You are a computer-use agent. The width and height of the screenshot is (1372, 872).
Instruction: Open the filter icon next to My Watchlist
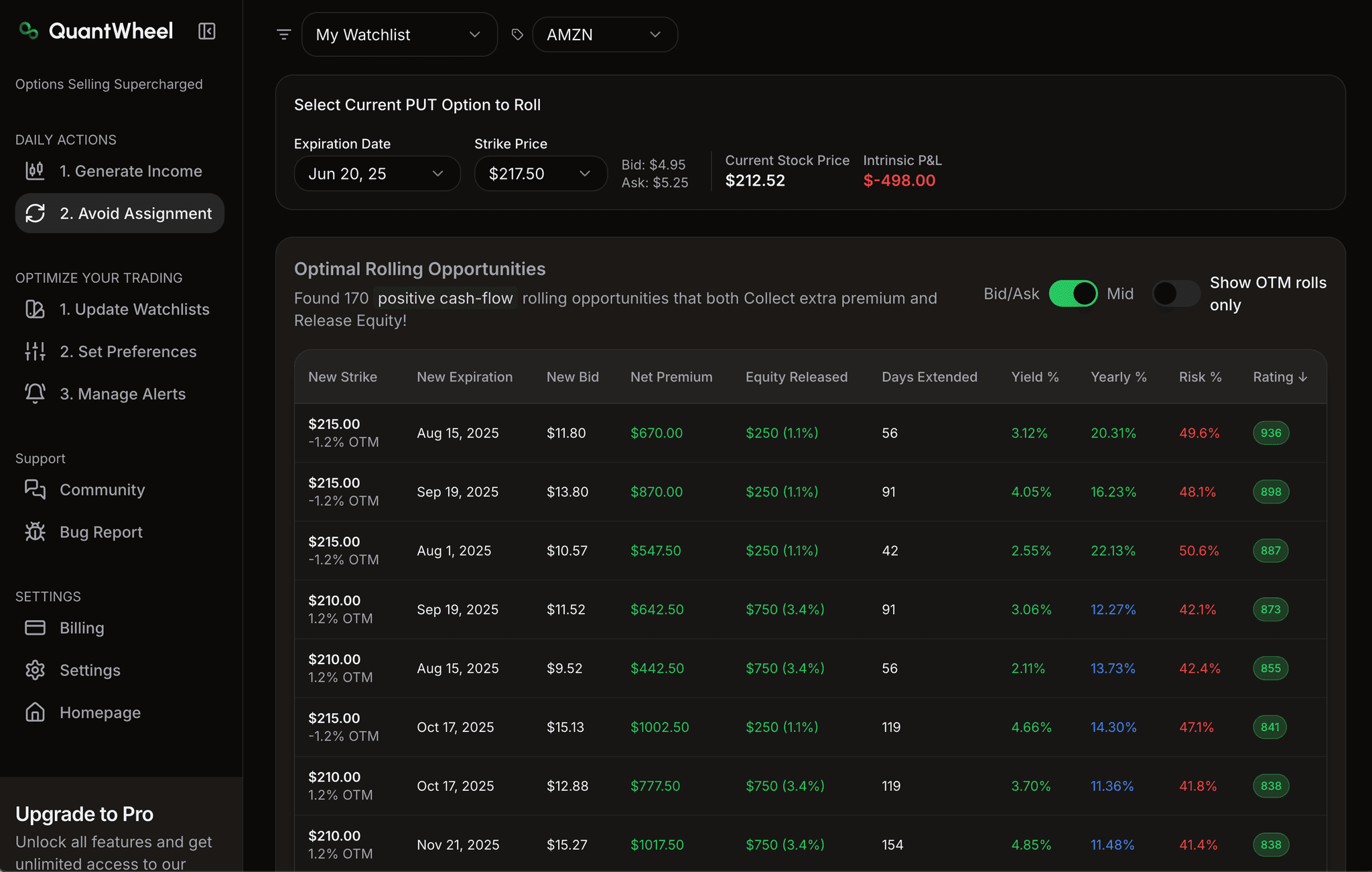pos(284,34)
